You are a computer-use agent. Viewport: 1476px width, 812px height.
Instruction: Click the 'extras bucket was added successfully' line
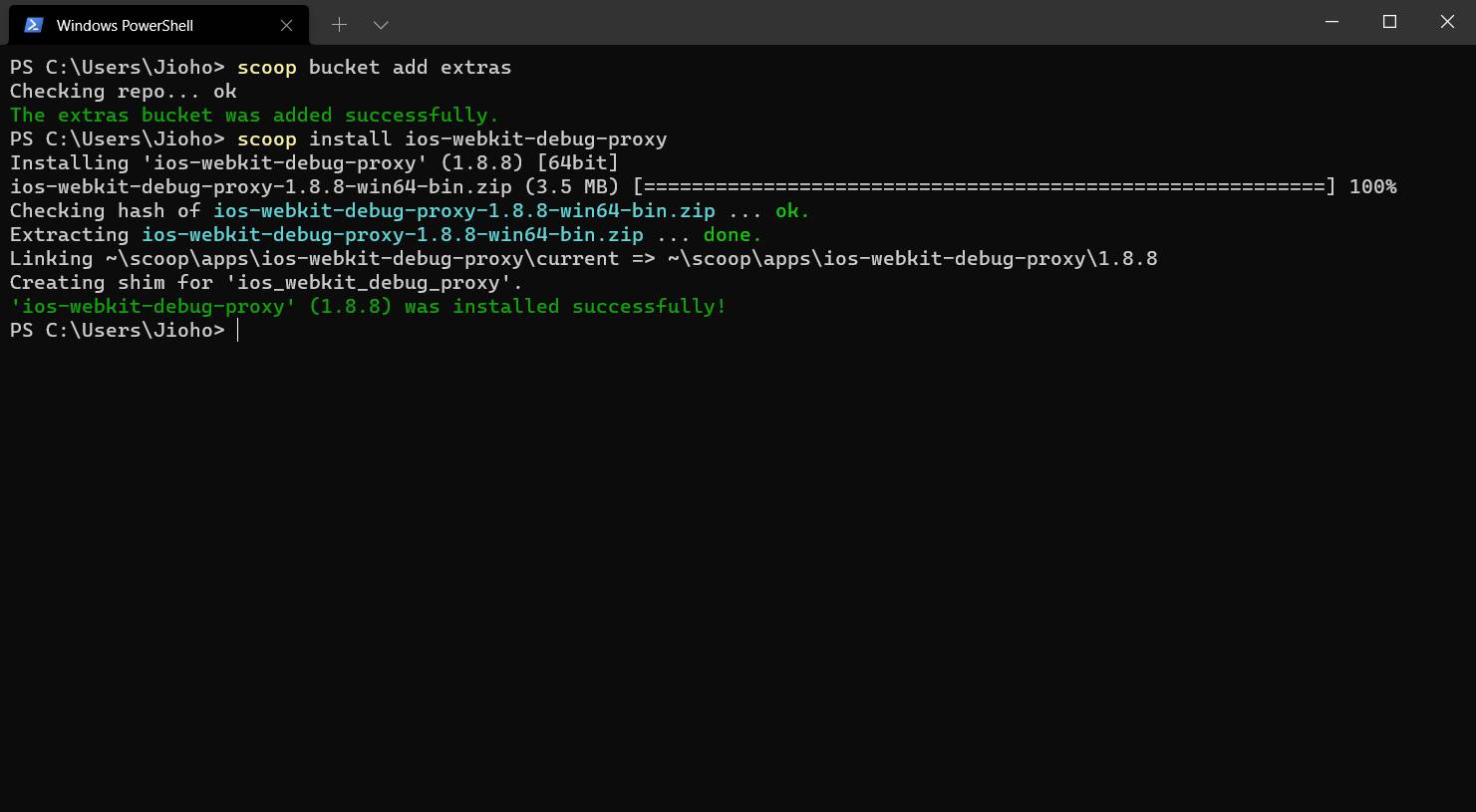254,115
